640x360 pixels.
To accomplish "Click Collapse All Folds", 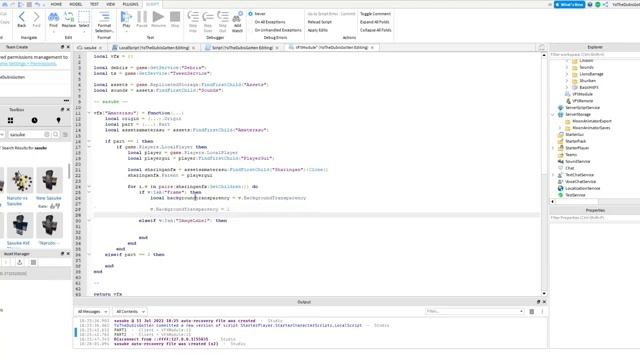I will (x=376, y=30).
